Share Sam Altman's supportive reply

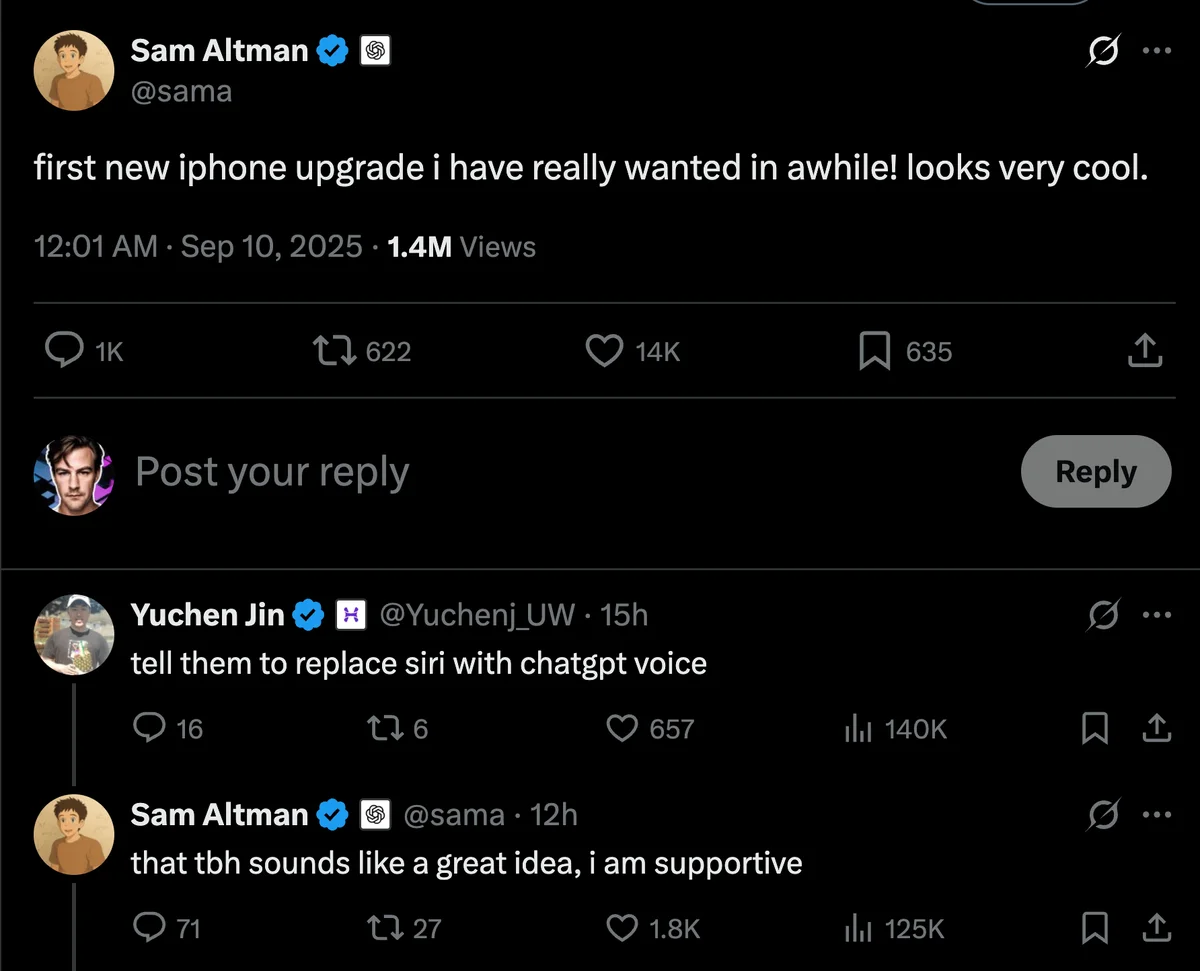pos(1156,929)
